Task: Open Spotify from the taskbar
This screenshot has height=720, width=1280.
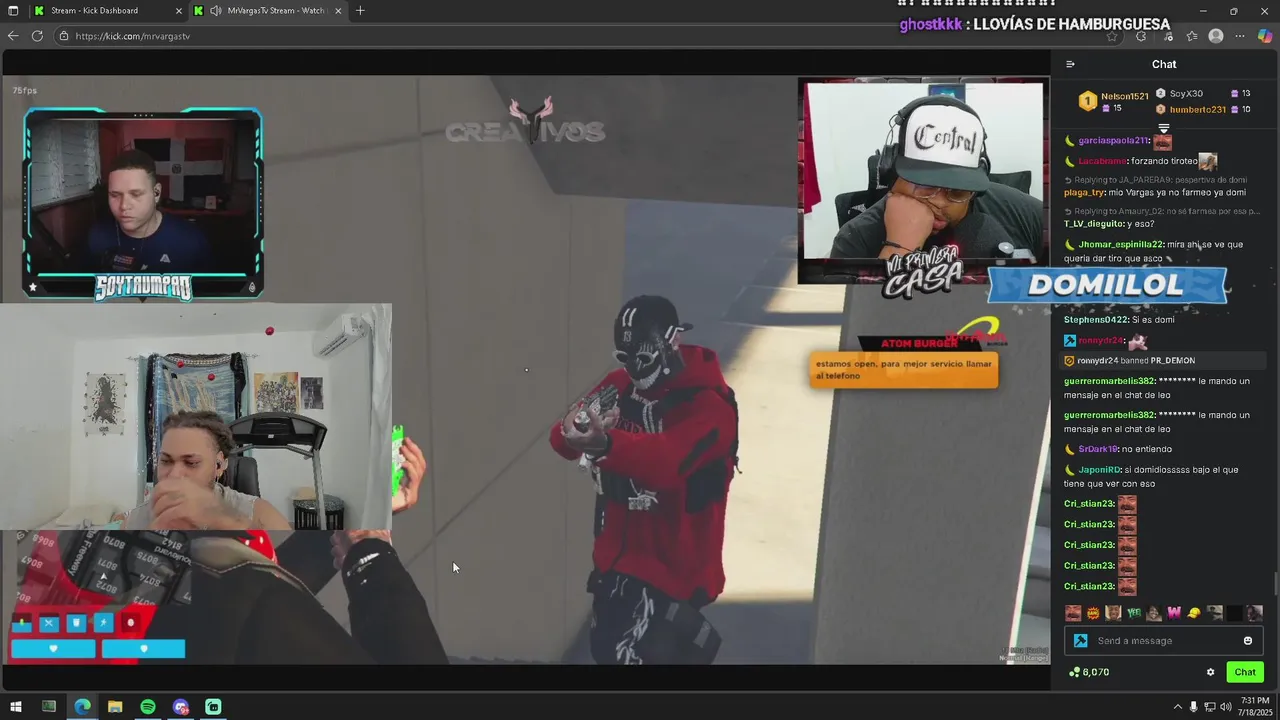Action: click(148, 707)
